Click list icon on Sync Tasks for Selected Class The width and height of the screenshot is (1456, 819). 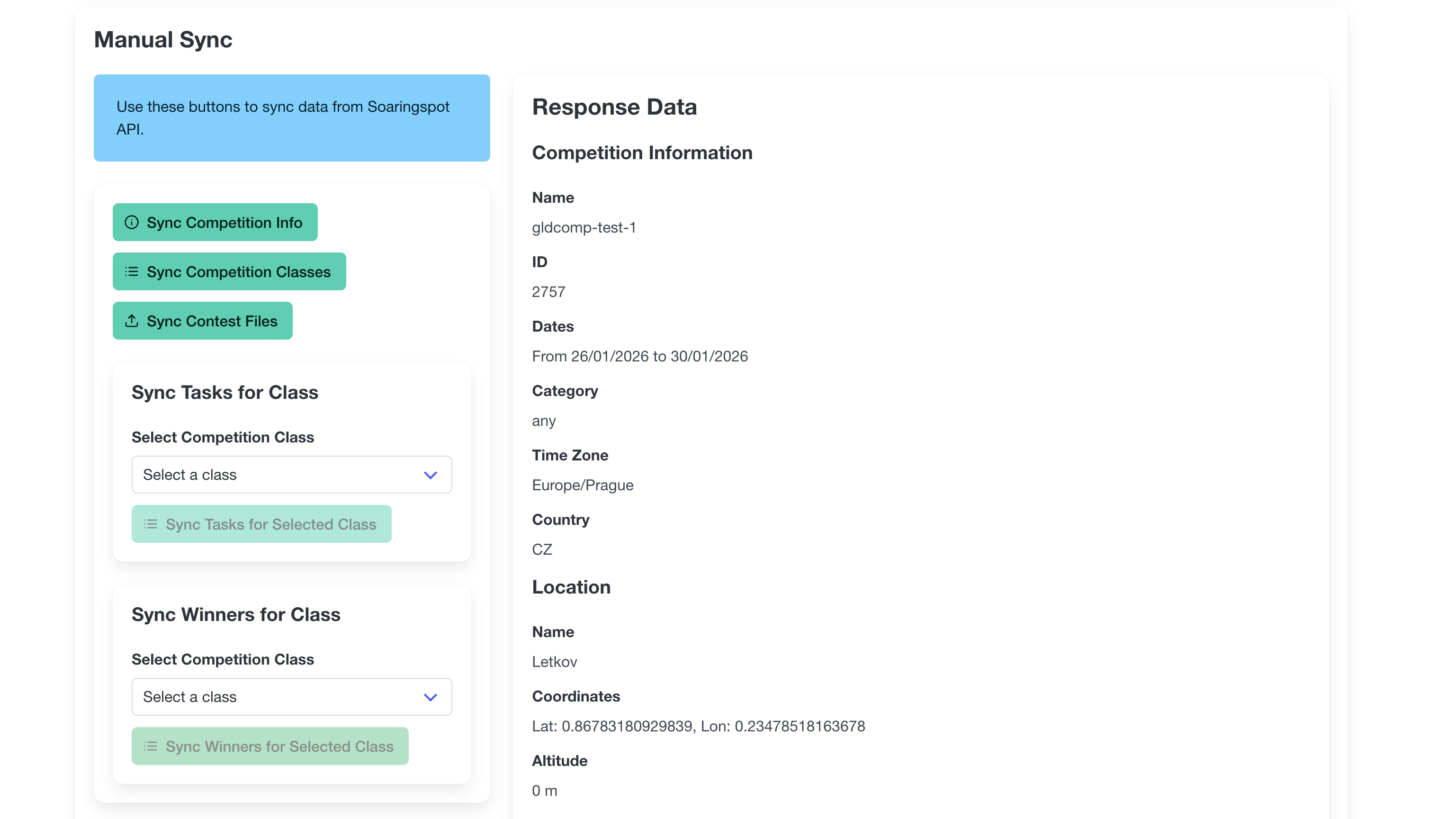click(x=150, y=524)
